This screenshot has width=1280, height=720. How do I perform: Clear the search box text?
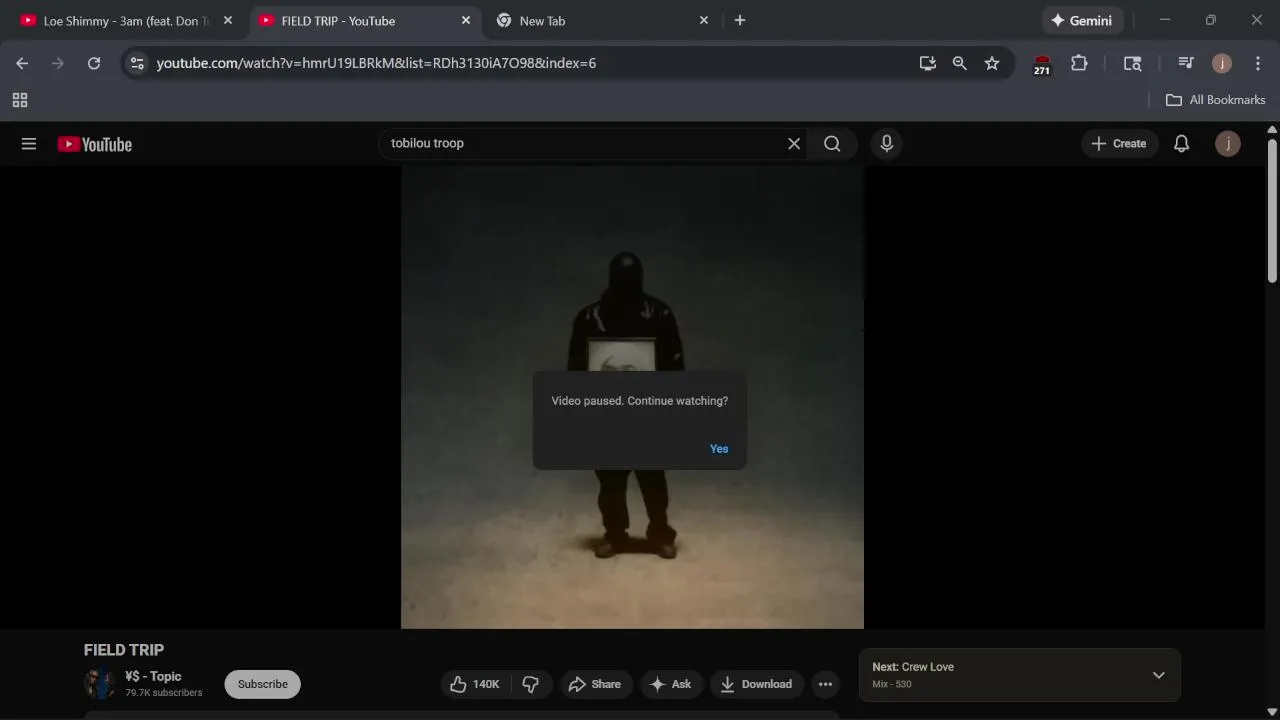tap(794, 144)
